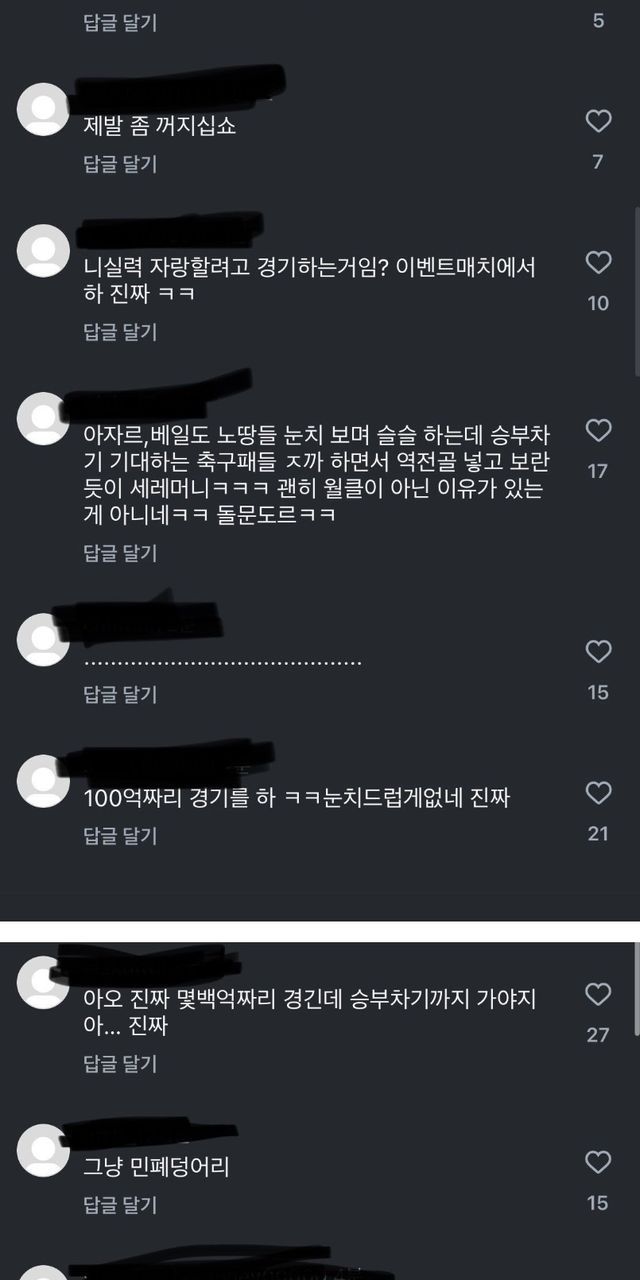
Task: Open profile avatar of "제발 좀 꺼지십쇼" commenter
Action: click(43, 108)
